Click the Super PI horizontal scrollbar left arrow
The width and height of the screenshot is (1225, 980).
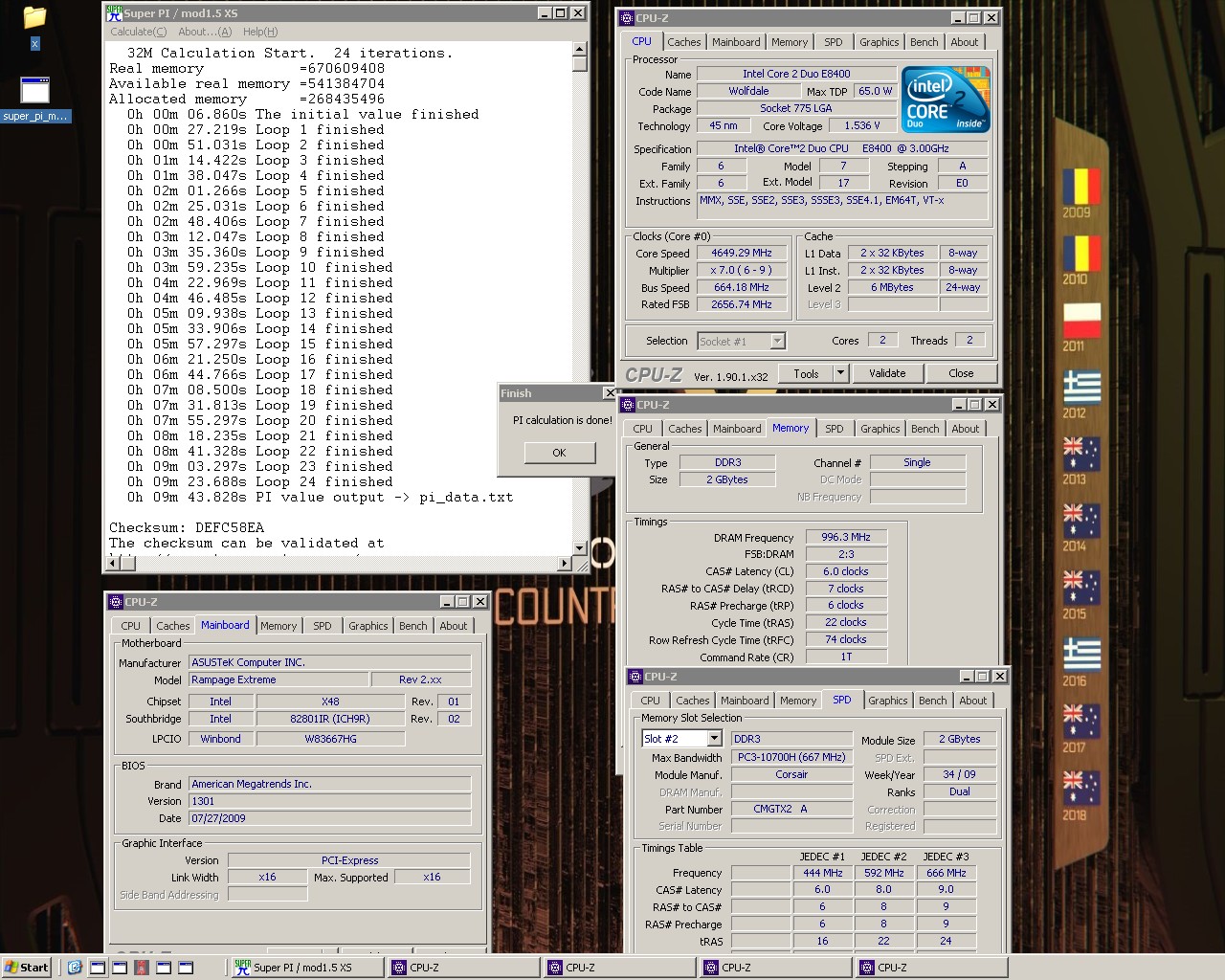[x=113, y=563]
